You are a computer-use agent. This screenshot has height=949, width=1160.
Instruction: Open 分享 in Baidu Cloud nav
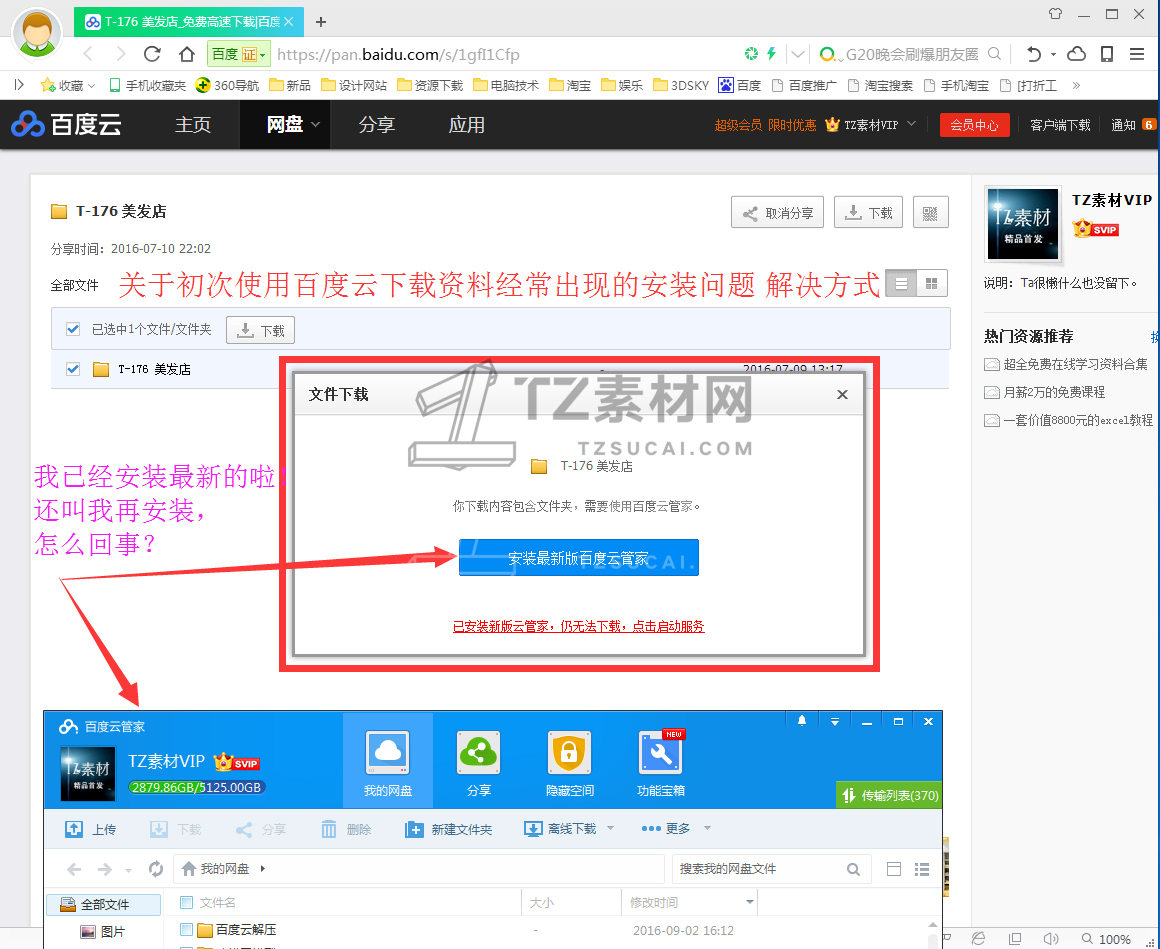tap(377, 124)
